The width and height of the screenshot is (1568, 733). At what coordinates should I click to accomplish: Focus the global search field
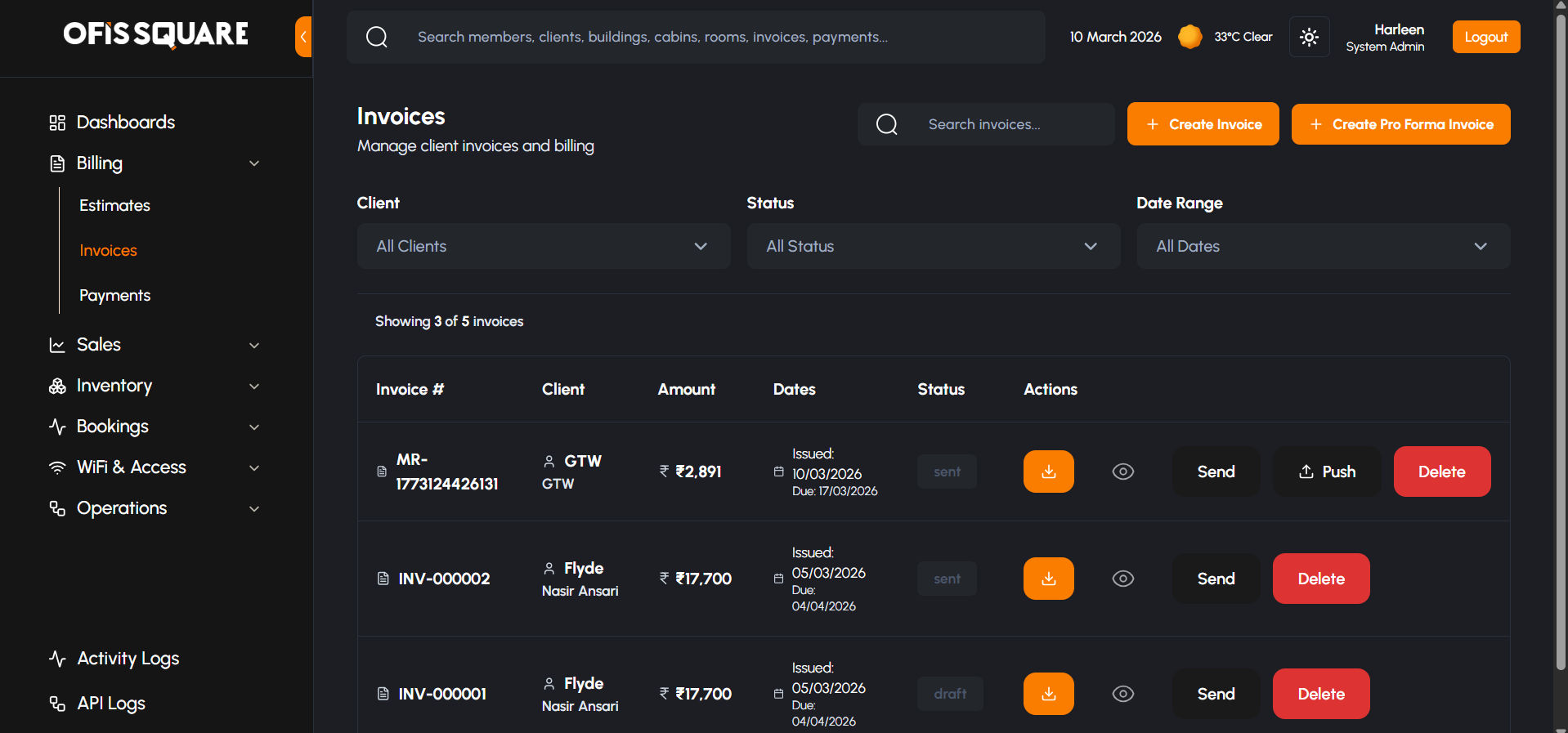696,37
